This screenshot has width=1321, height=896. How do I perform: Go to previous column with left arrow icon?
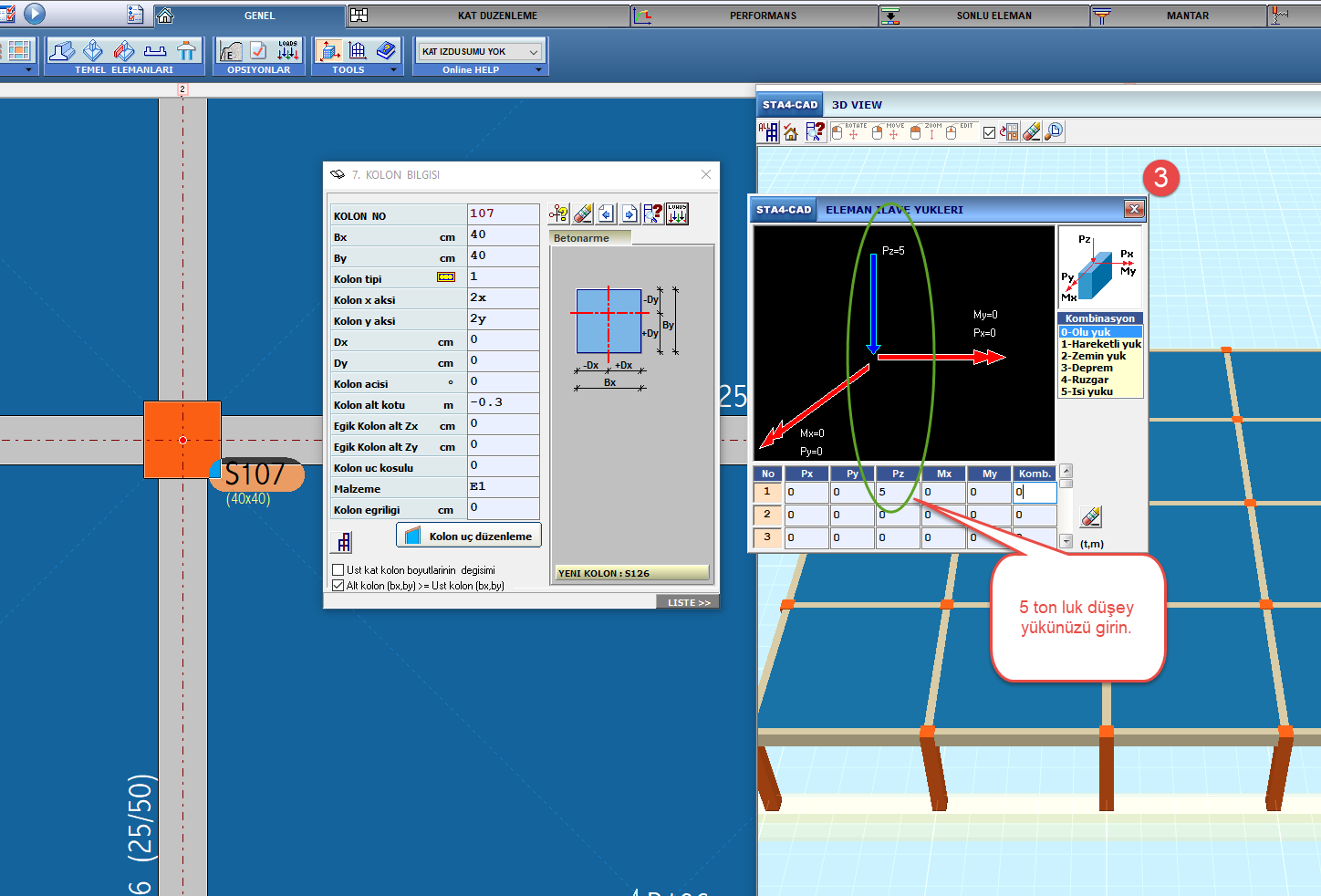pos(607,214)
